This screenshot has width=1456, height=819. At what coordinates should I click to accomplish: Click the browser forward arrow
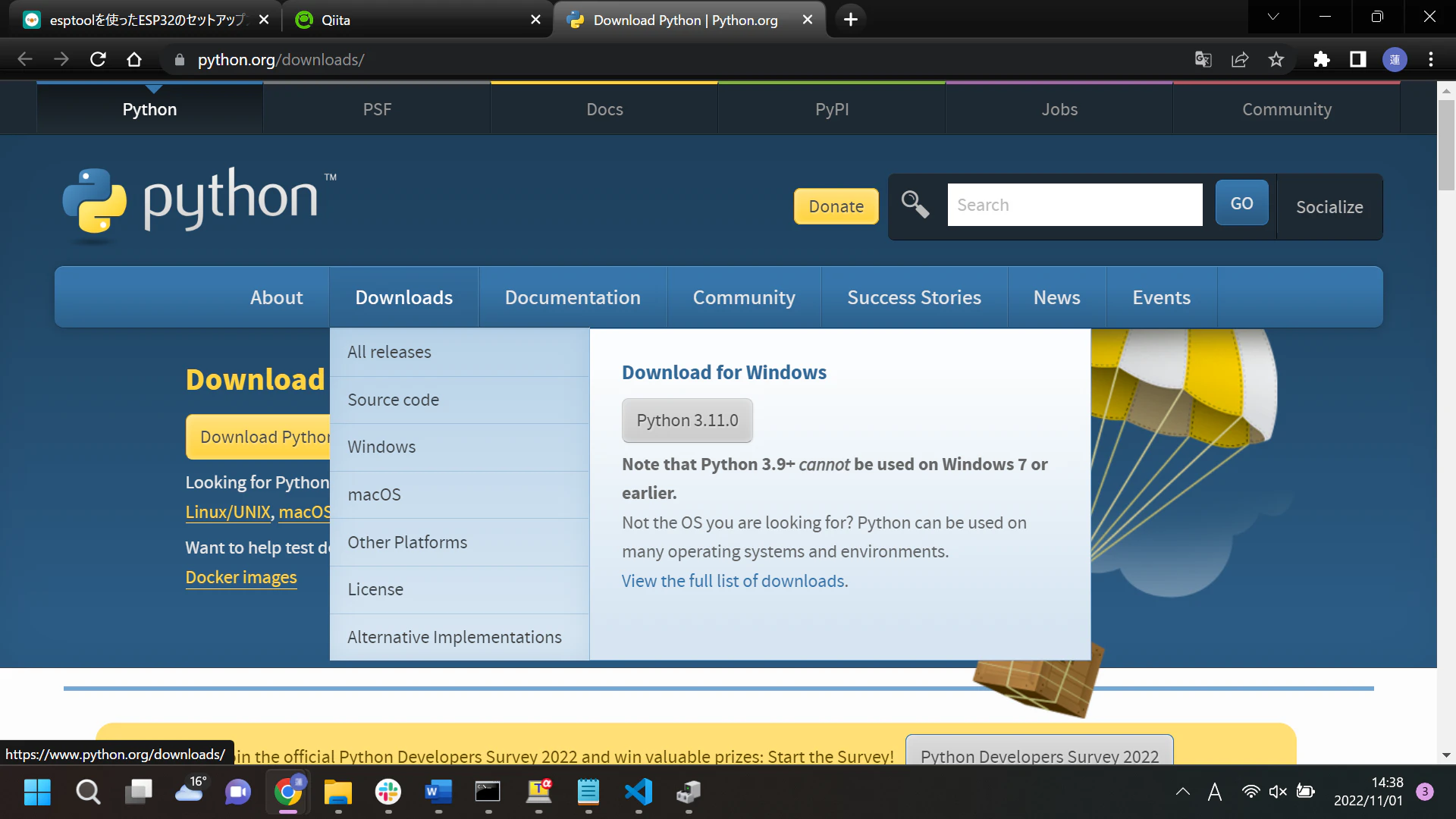coord(61,59)
